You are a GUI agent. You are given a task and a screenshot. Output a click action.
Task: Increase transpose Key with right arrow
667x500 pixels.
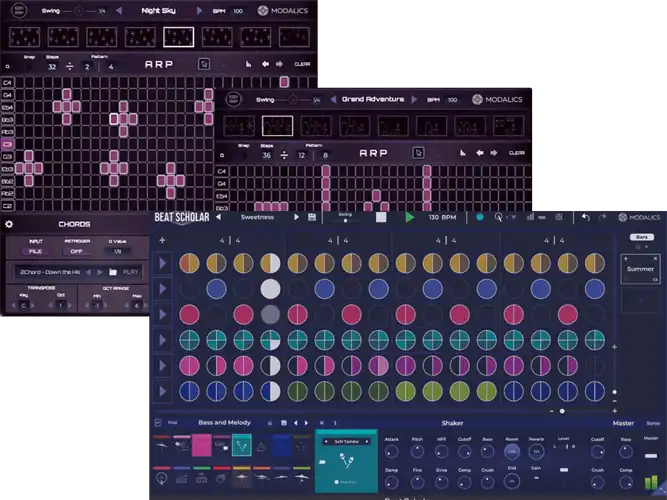pos(32,305)
